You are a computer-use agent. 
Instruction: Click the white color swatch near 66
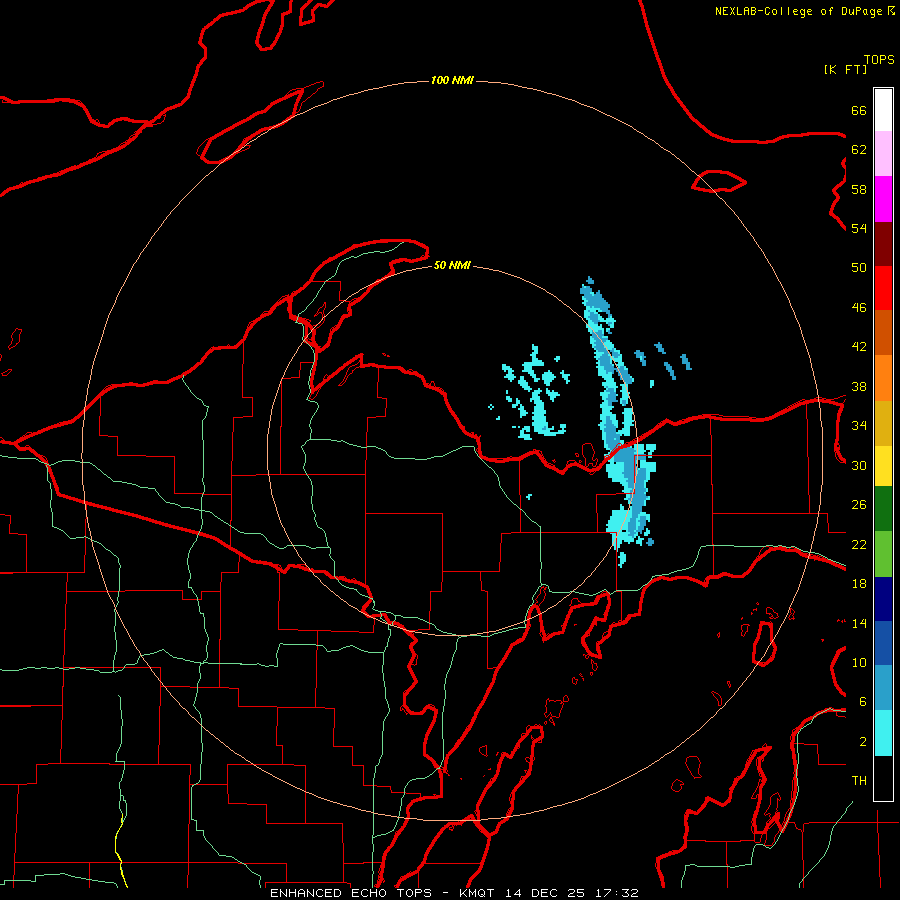(883, 110)
